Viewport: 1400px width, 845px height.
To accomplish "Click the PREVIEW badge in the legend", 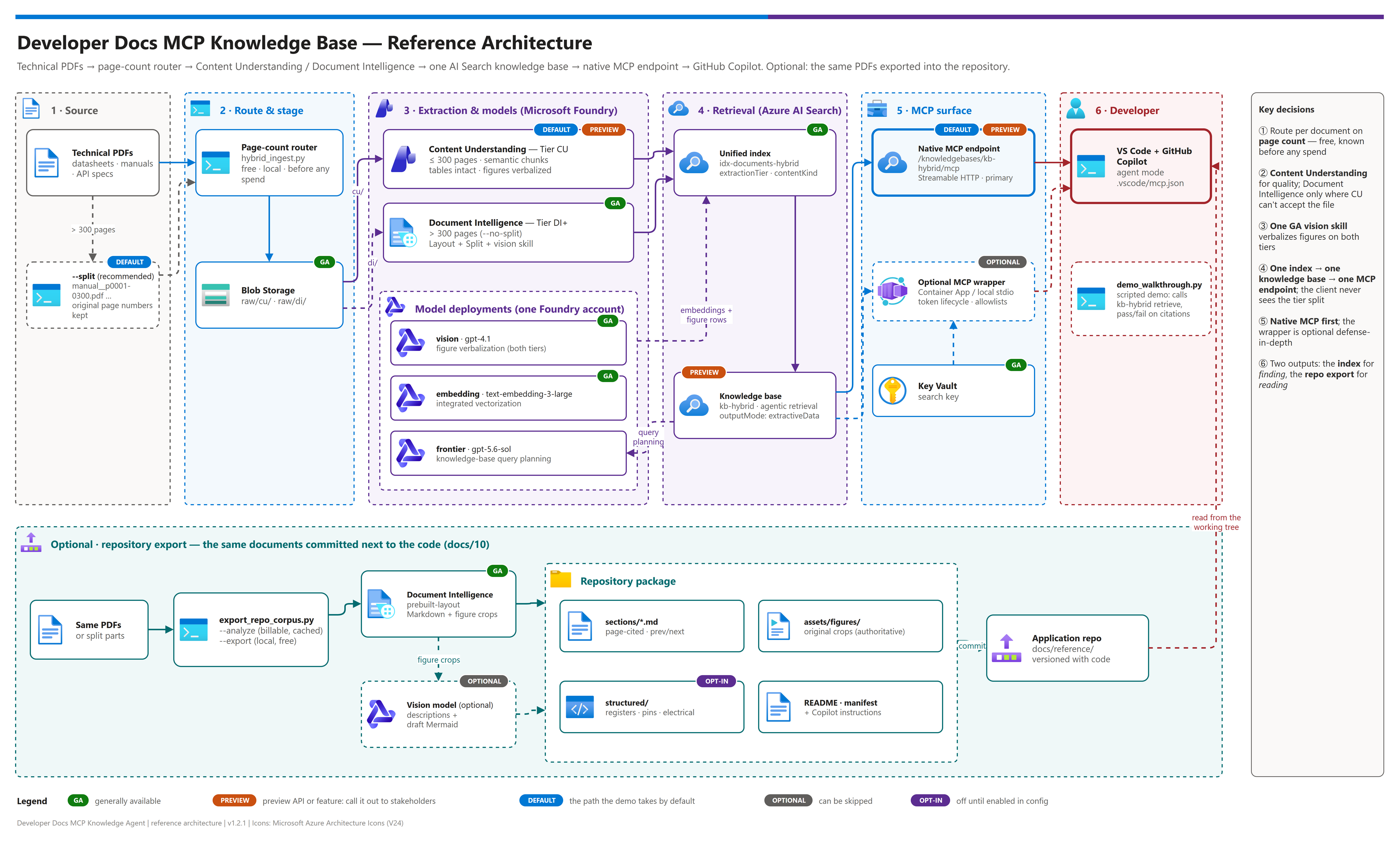I will point(235,800).
